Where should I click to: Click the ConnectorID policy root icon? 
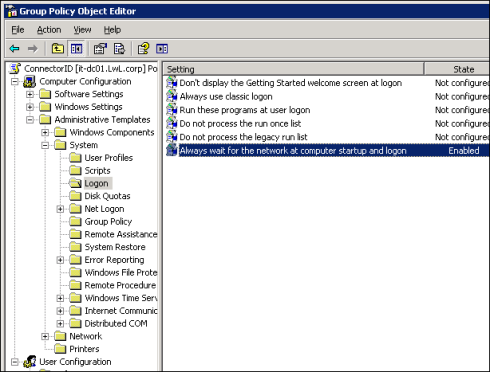(15, 68)
